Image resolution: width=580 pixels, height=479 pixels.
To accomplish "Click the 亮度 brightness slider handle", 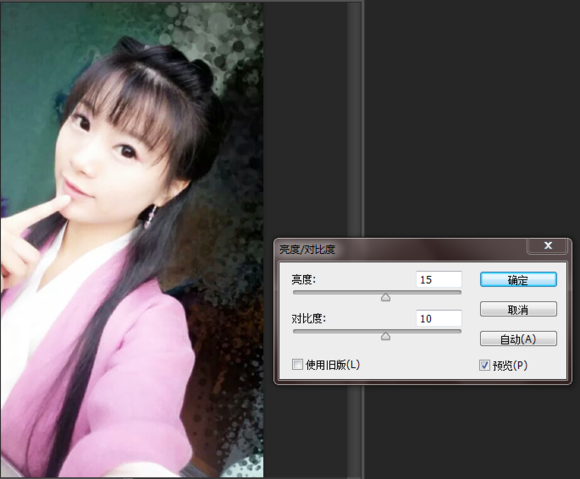I will point(385,297).
